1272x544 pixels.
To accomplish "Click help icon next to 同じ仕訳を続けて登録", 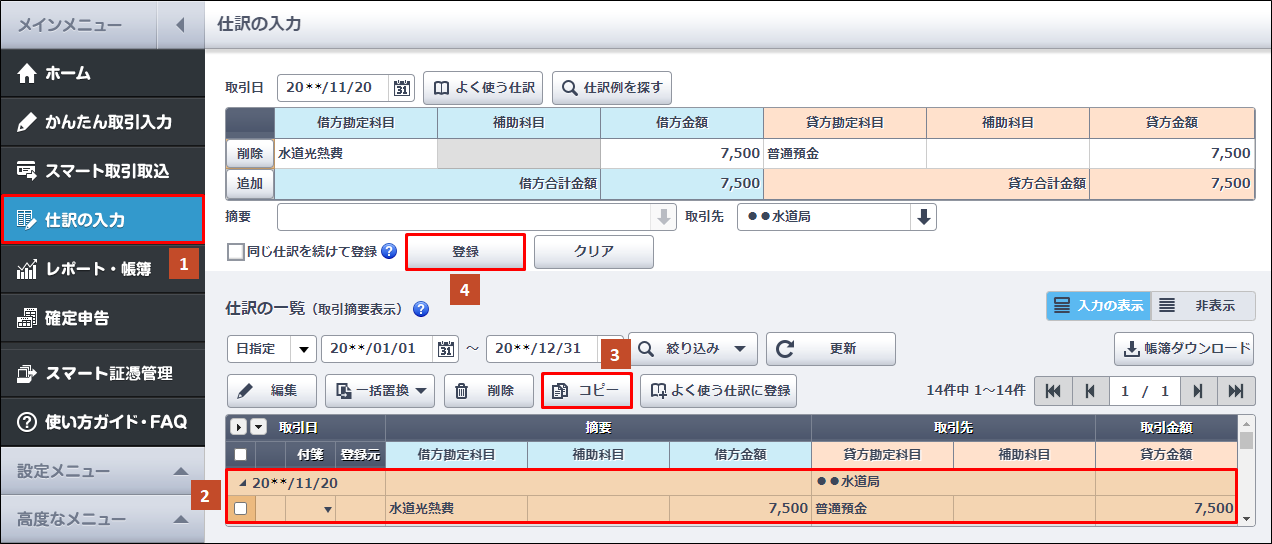I will [389, 252].
